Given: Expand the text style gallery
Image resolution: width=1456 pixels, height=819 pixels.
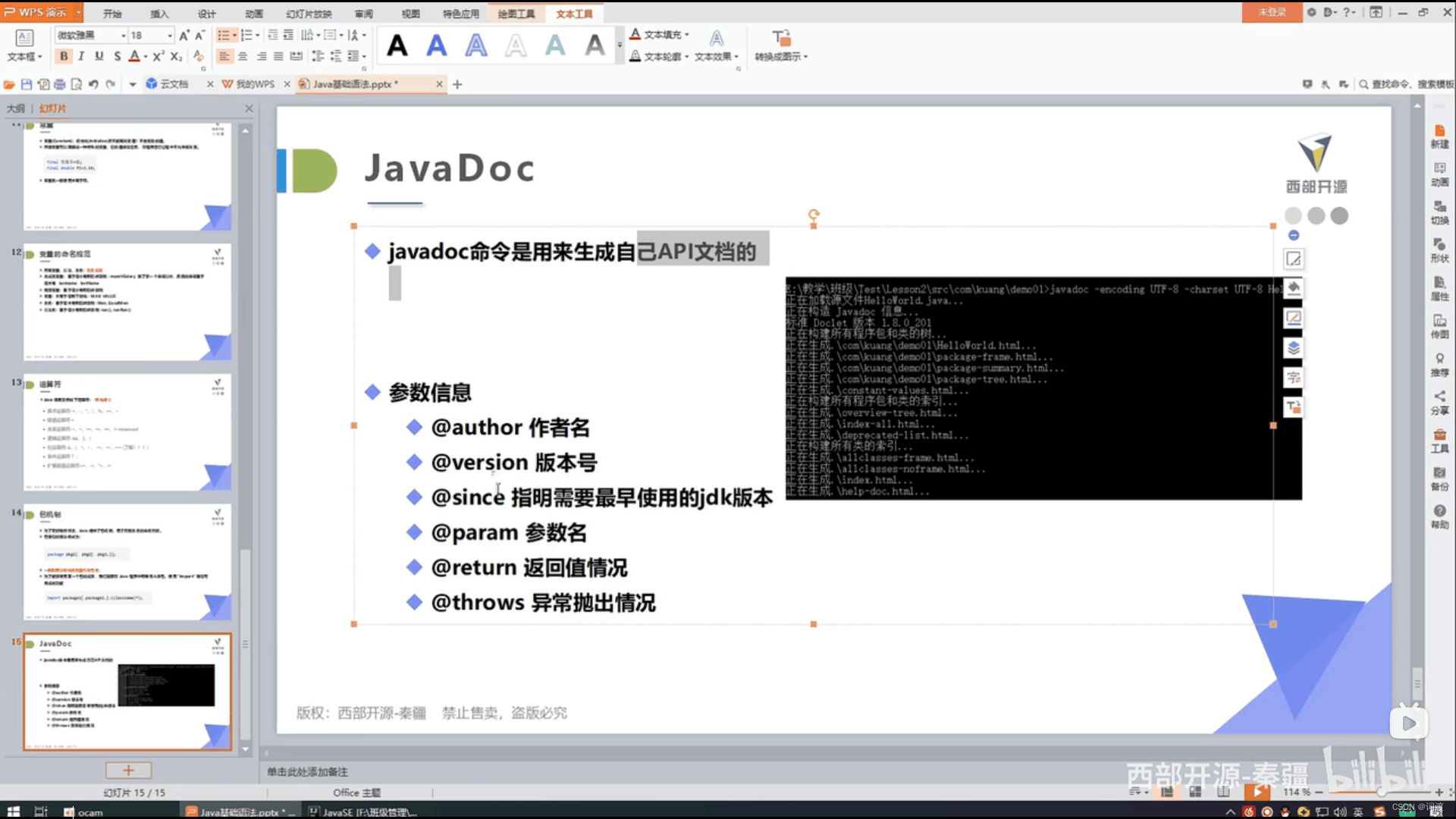Looking at the screenshot, I should [620, 45].
